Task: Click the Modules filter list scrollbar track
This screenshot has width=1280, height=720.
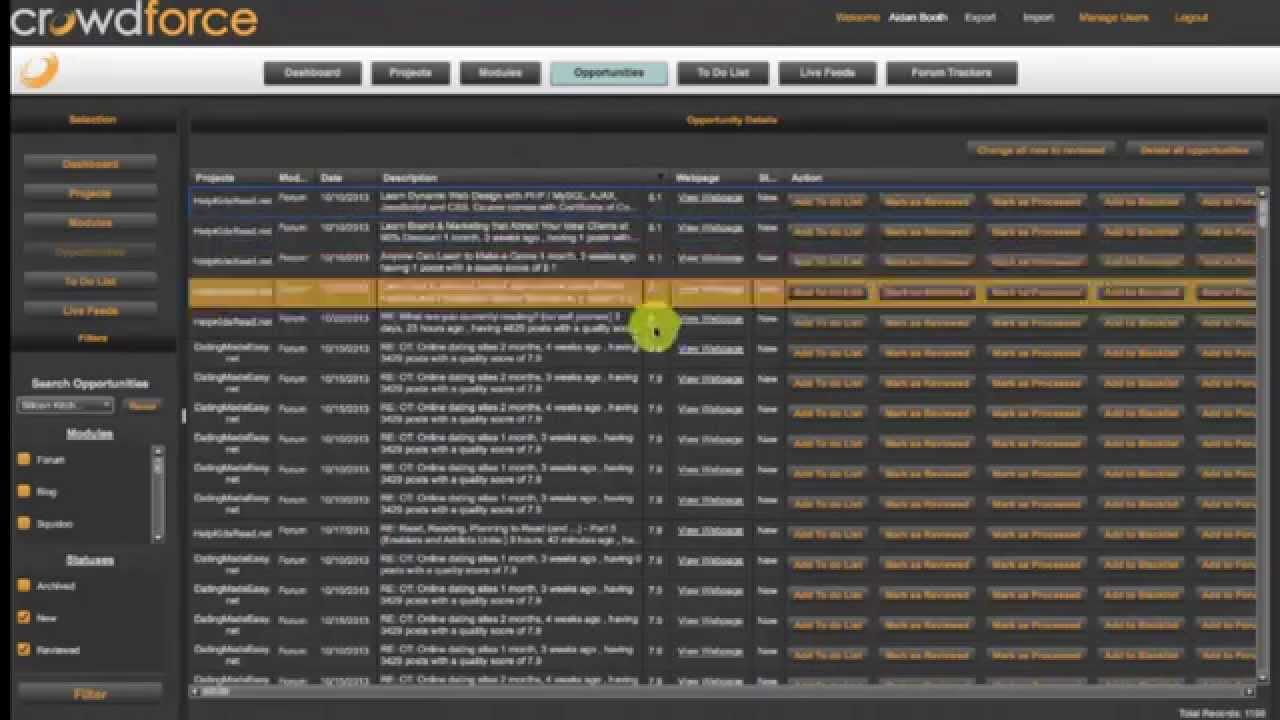Action: point(157,494)
